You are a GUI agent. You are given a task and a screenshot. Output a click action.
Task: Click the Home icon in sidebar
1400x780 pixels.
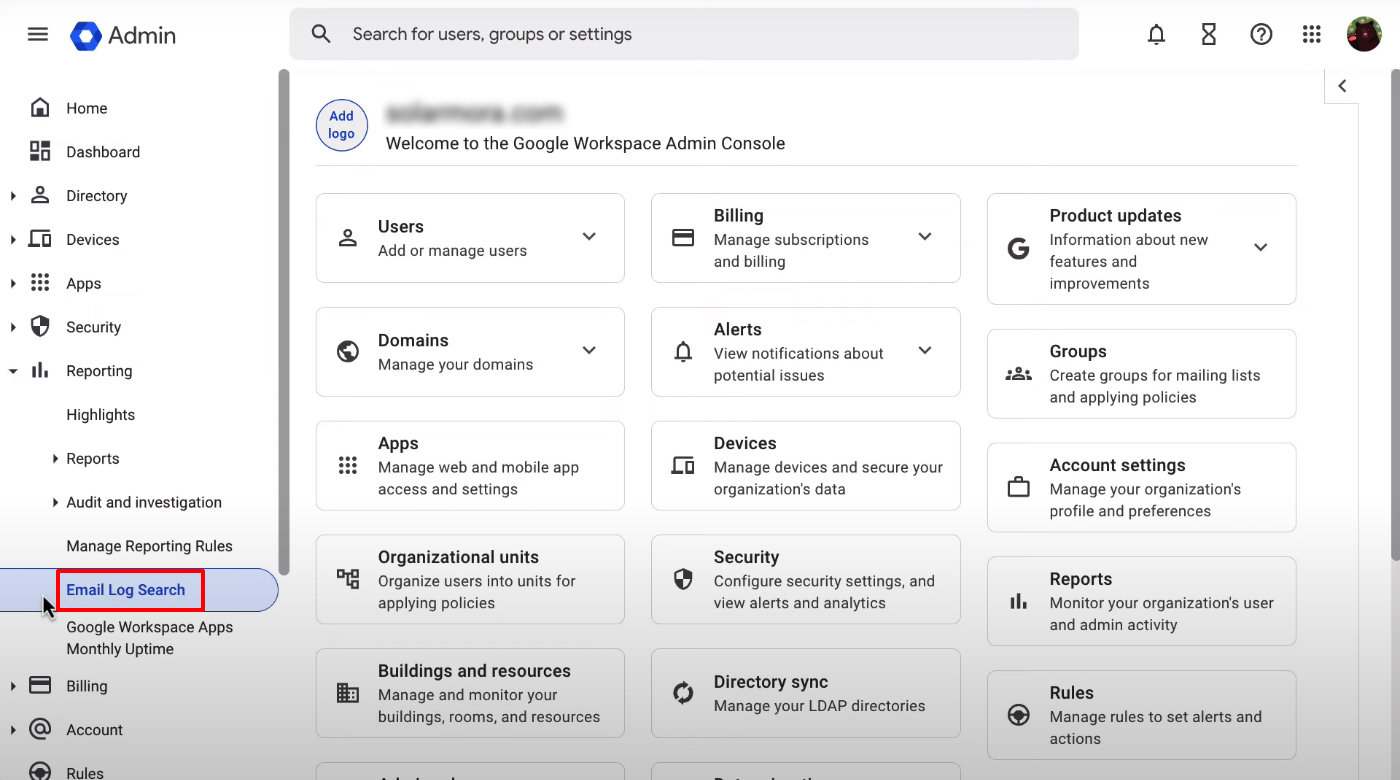coord(40,107)
